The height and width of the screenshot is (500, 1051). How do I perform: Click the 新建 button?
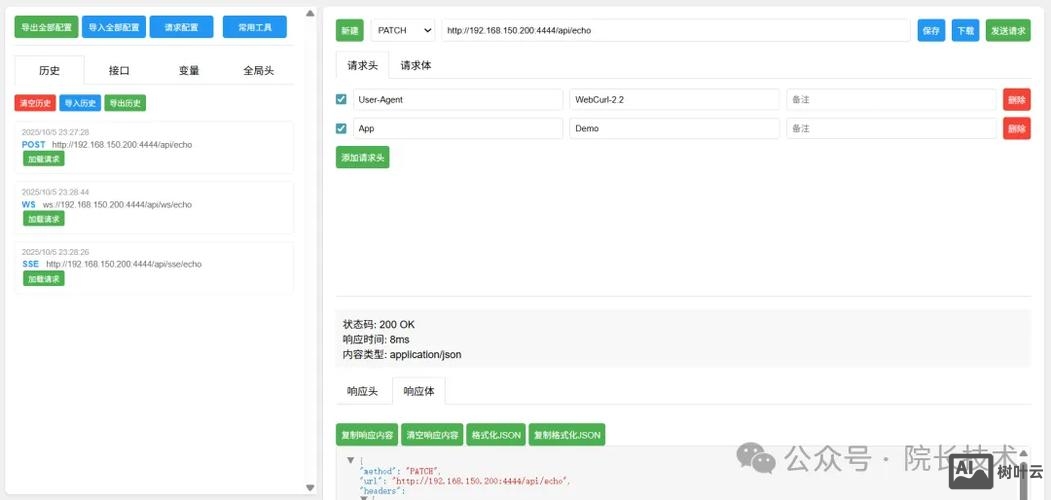349,31
